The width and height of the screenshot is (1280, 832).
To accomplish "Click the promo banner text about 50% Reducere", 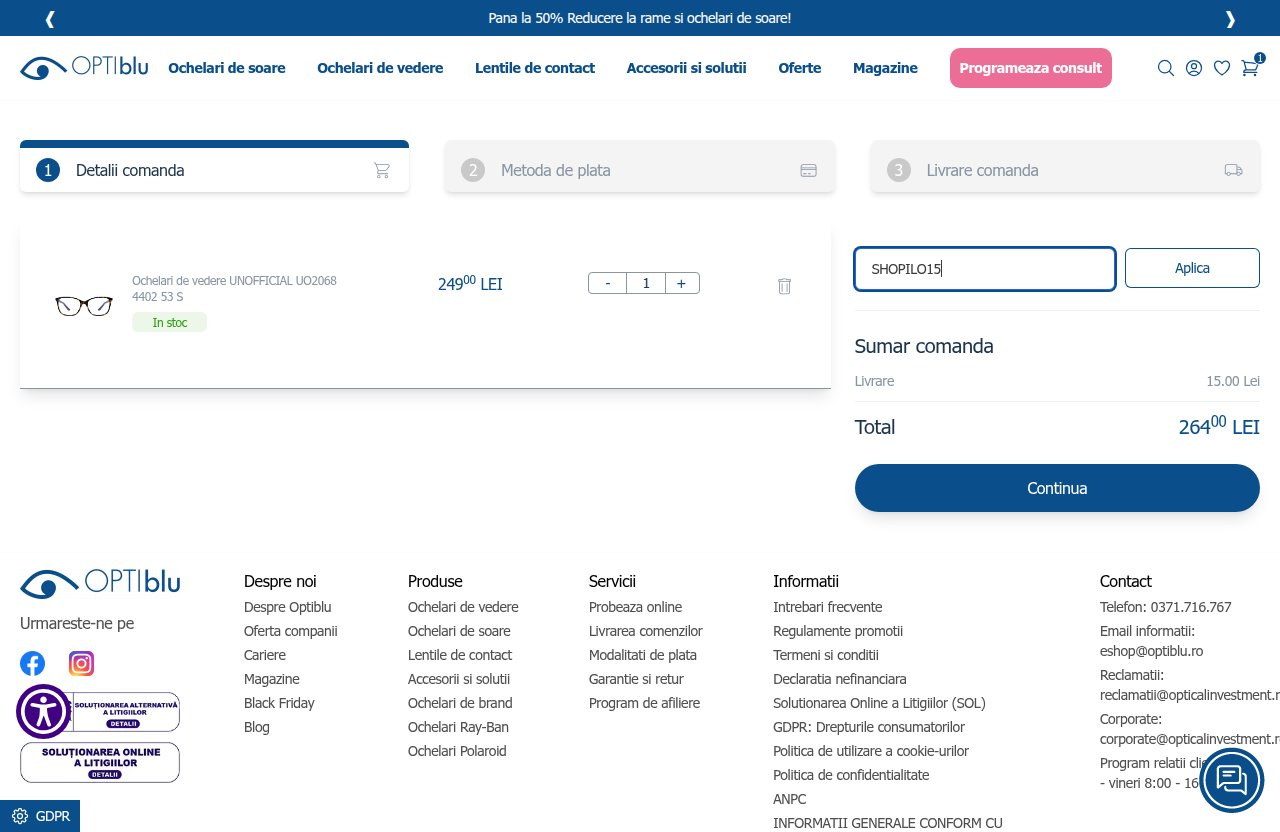I will tap(640, 18).
